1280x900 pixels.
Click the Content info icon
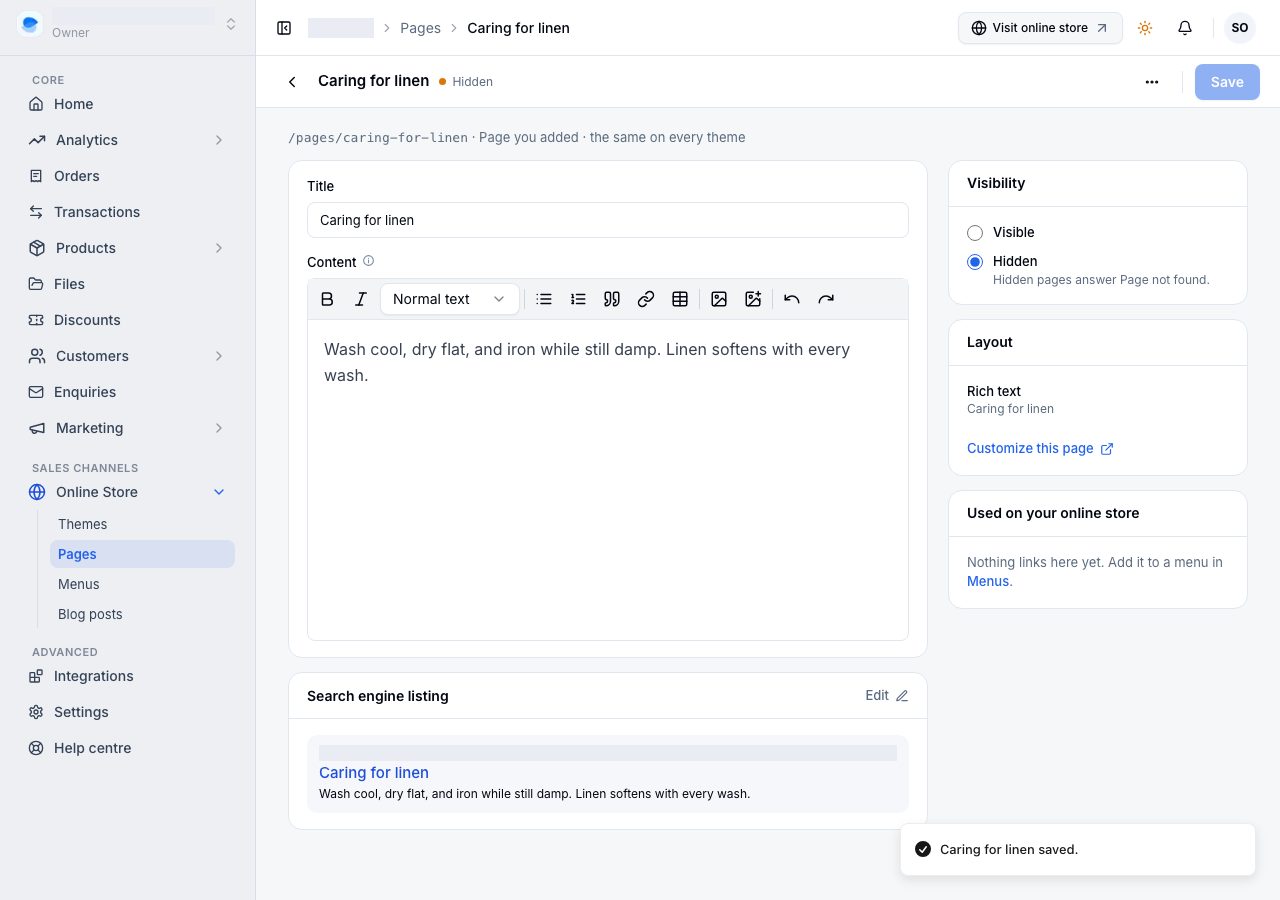[368, 261]
